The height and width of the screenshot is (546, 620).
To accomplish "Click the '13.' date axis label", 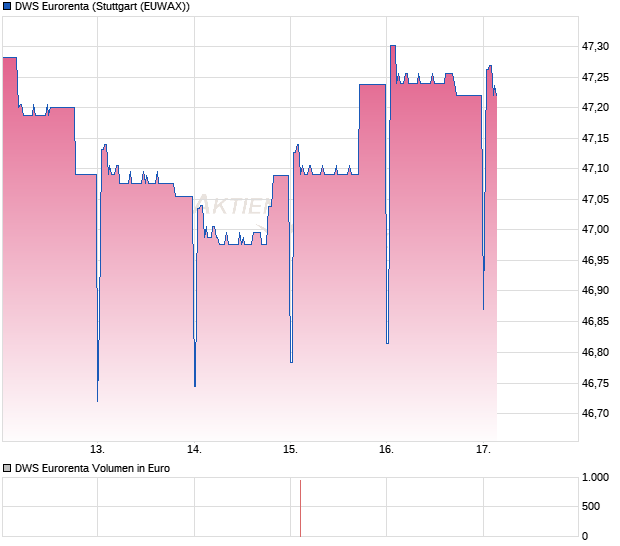I will (97, 450).
